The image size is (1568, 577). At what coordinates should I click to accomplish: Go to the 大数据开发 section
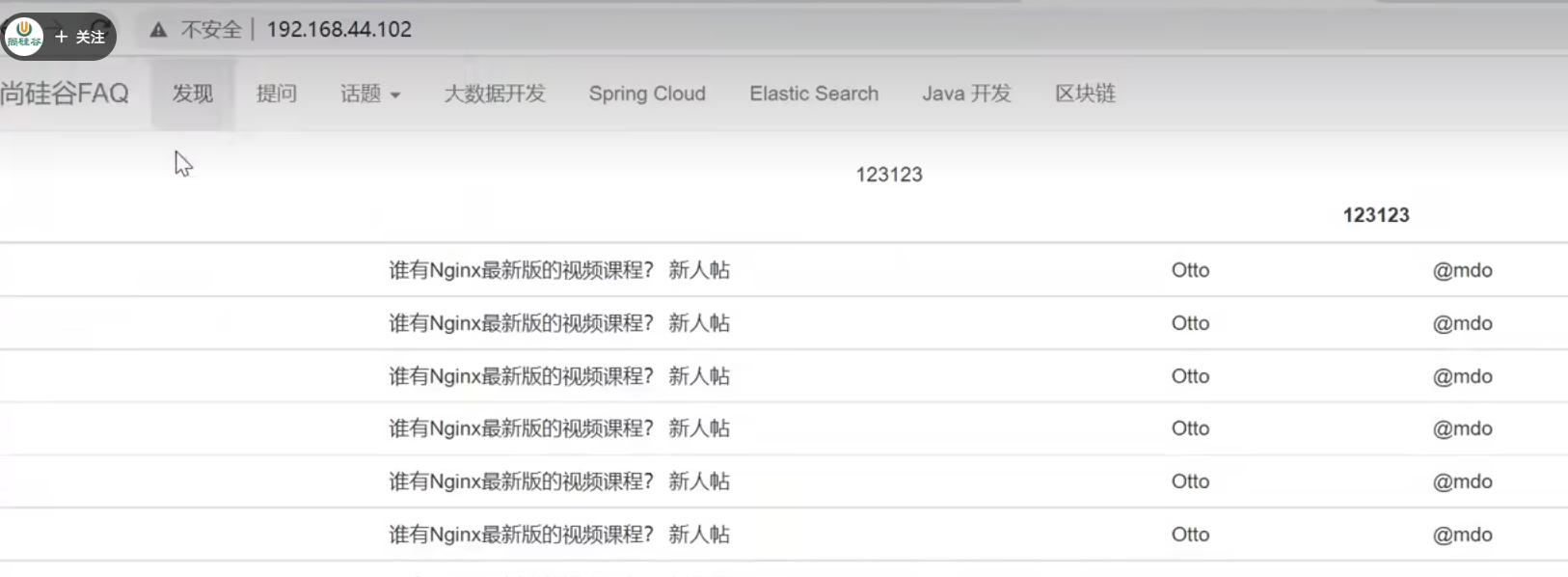pos(494,94)
